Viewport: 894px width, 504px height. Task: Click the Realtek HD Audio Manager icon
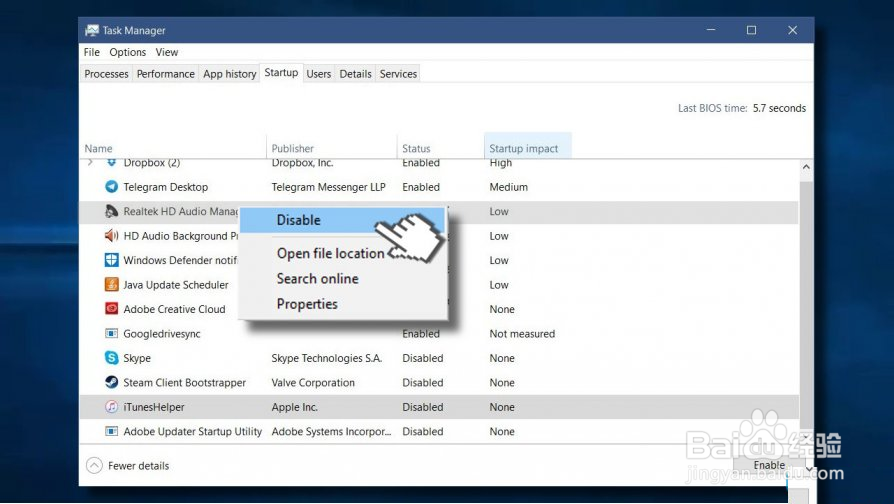click(111, 211)
